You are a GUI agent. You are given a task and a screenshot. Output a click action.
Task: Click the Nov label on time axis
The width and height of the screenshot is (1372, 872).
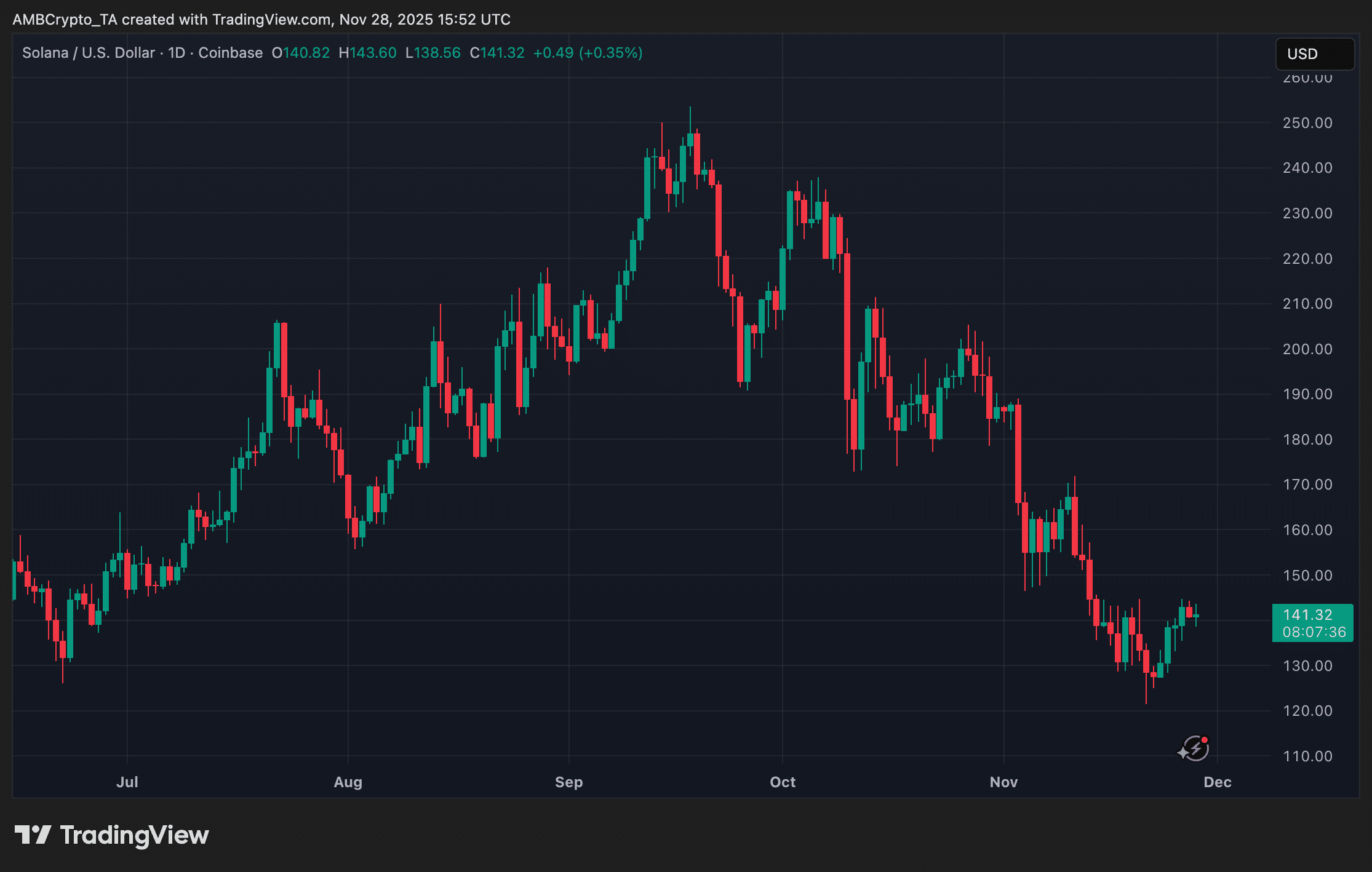pos(1003,782)
